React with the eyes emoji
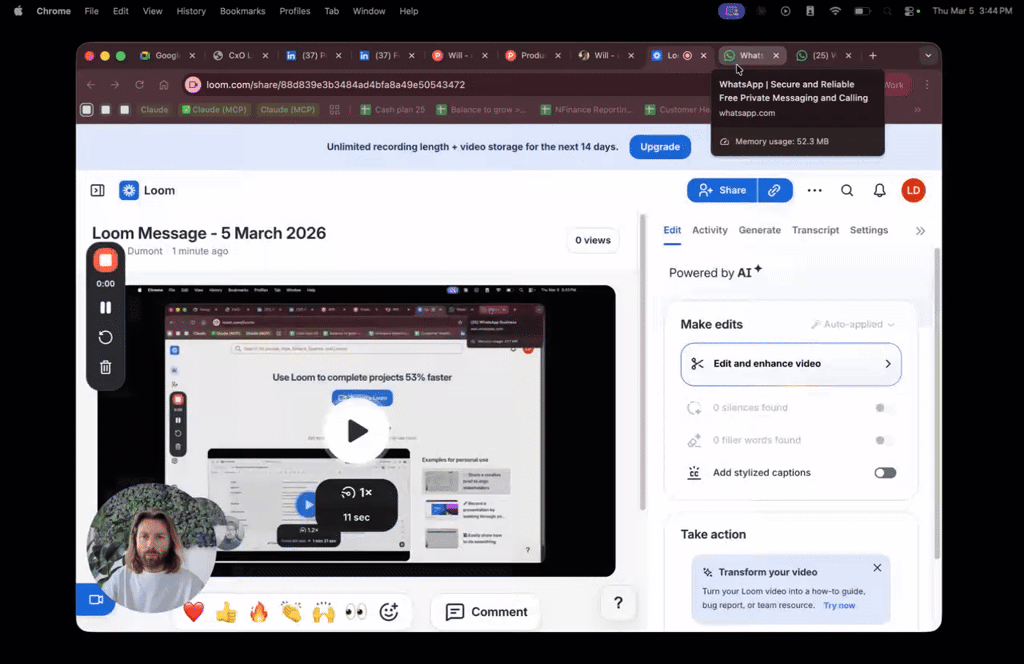This screenshot has width=1024, height=664. pos(356,612)
